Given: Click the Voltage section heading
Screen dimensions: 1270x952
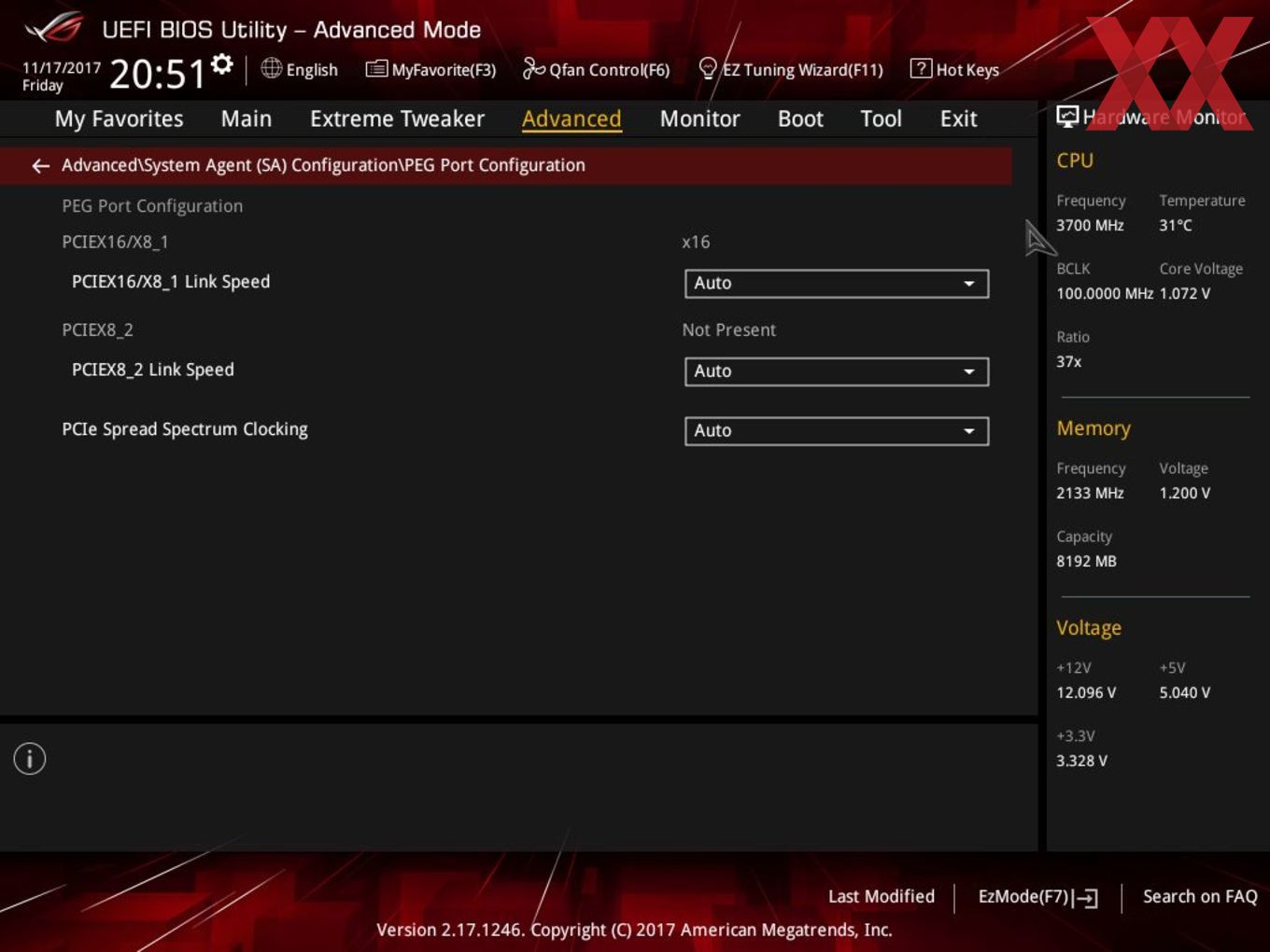Looking at the screenshot, I should pyautogui.click(x=1089, y=628).
